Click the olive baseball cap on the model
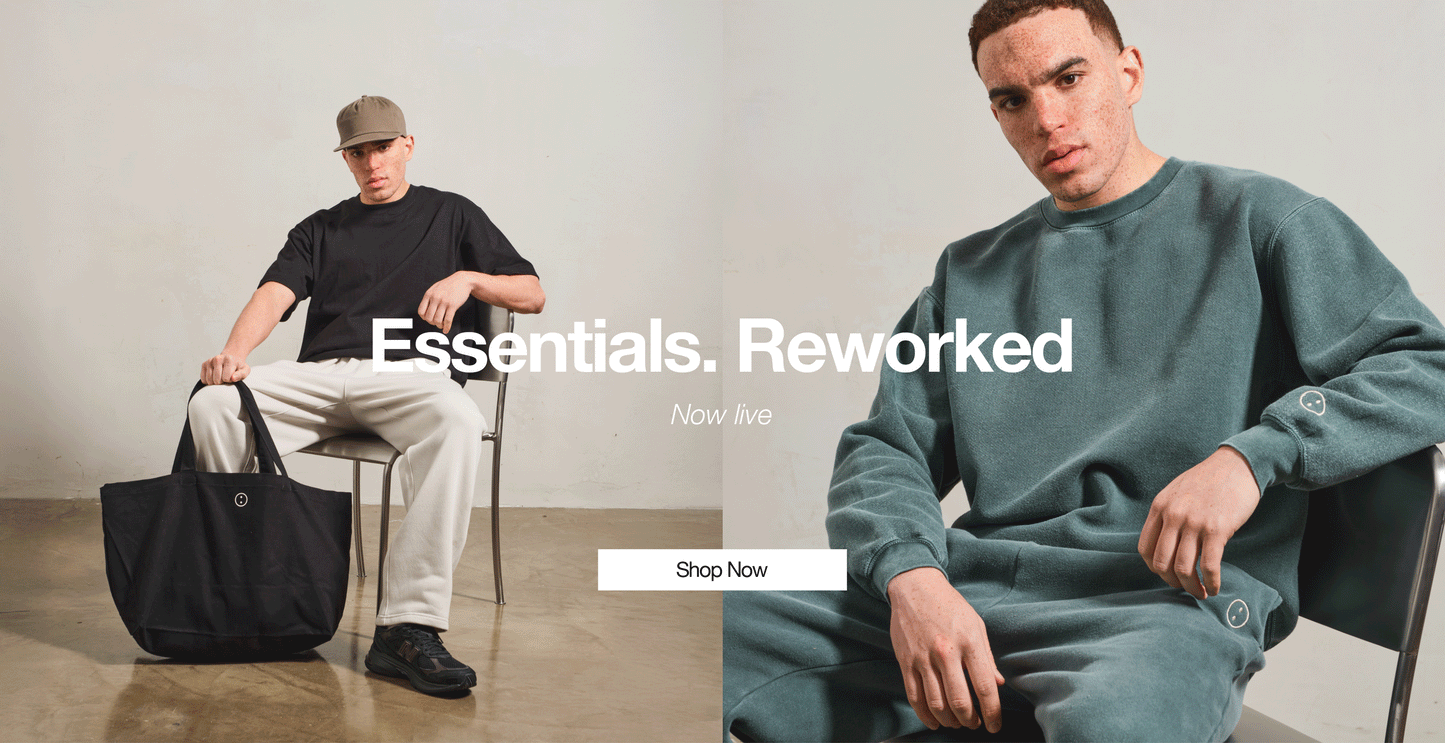 click(370, 122)
